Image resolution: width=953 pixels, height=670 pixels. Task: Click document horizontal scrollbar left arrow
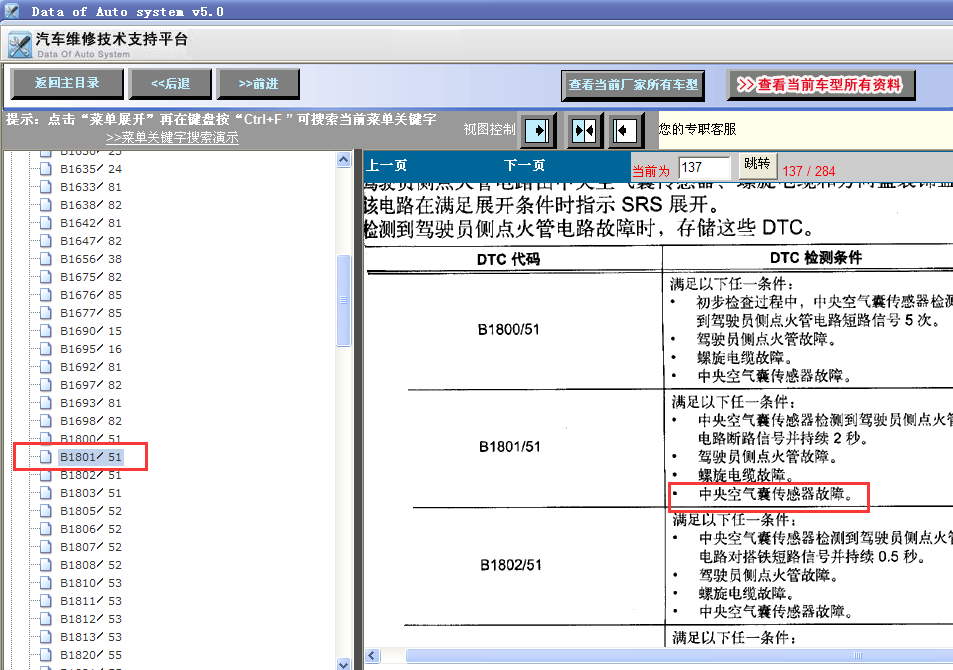click(x=372, y=655)
